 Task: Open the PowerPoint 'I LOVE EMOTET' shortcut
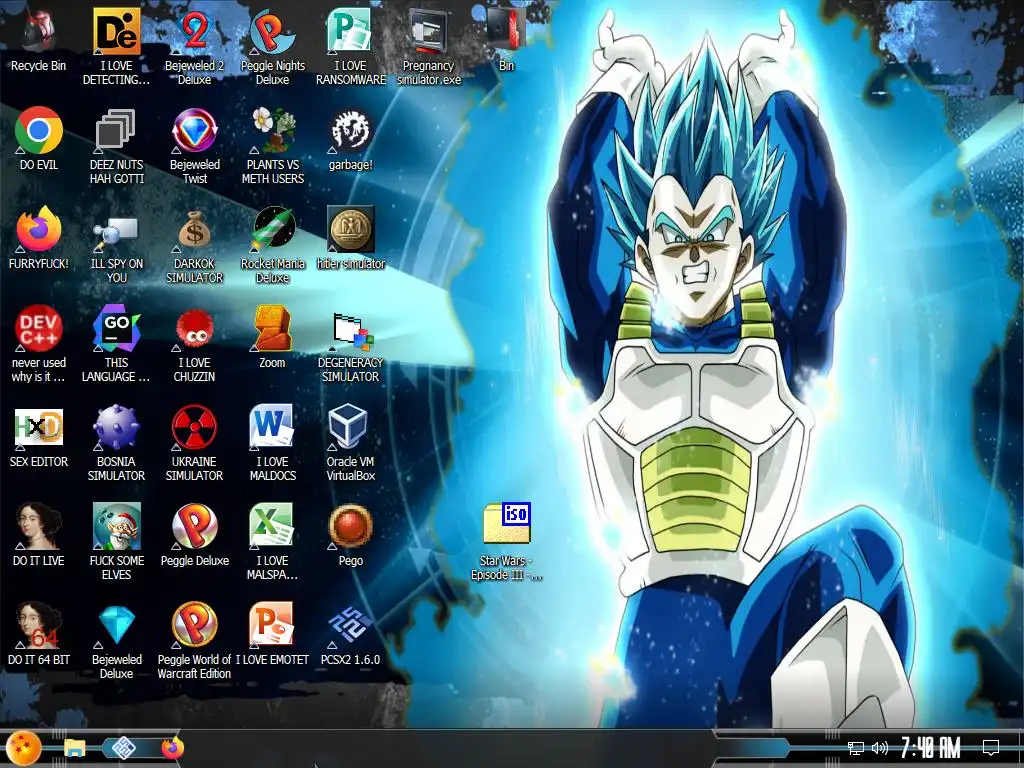[x=272, y=626]
